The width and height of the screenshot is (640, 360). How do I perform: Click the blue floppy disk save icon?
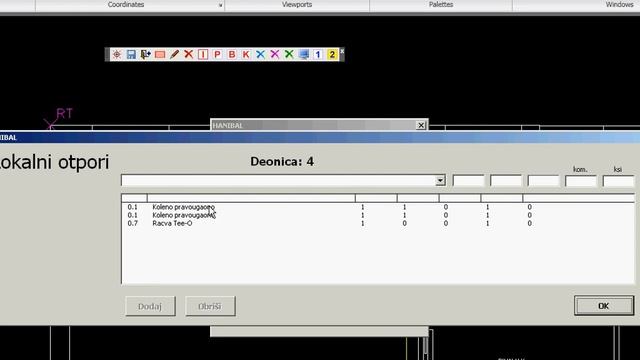coord(131,54)
